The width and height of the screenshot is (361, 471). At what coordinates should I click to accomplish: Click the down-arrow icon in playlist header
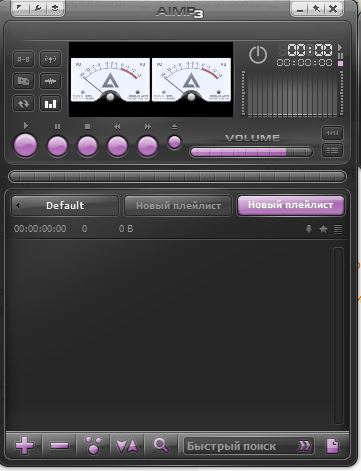click(x=309, y=229)
